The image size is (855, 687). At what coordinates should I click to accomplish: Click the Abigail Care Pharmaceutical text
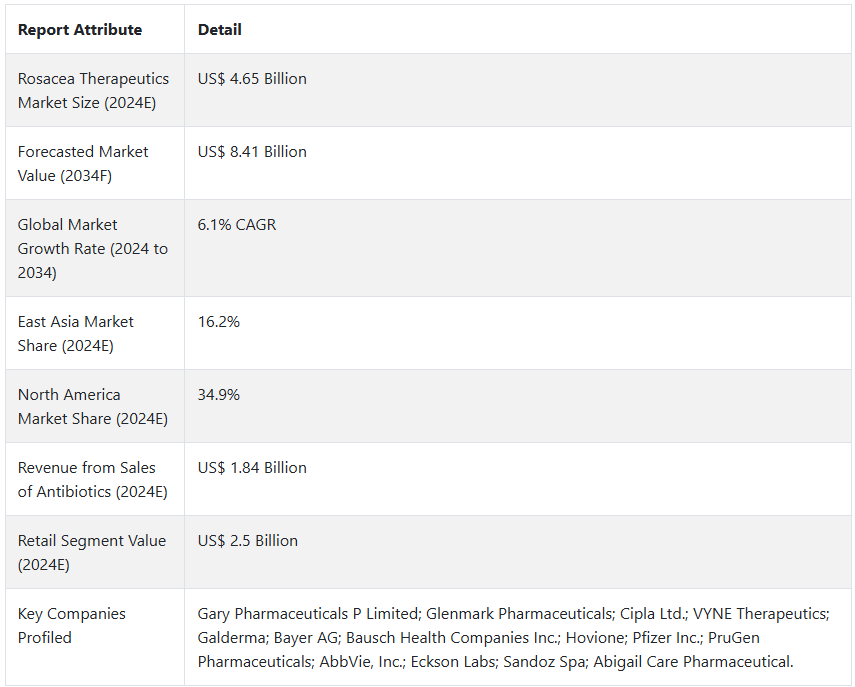(x=691, y=662)
